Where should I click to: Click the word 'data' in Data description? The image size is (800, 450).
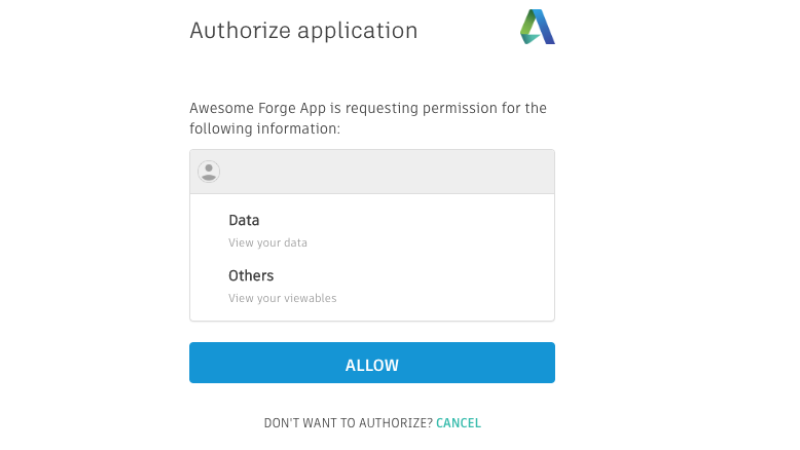tap(295, 243)
